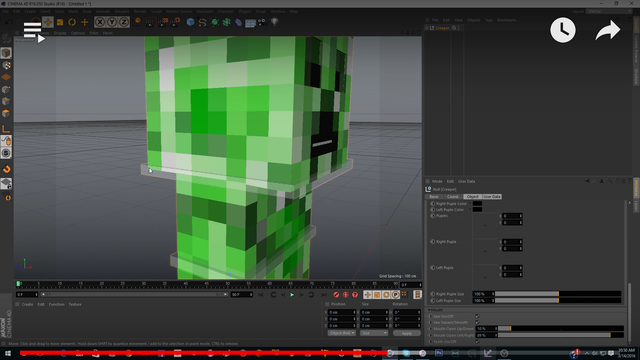Click the timeline end frame 90 F field

tap(242, 295)
